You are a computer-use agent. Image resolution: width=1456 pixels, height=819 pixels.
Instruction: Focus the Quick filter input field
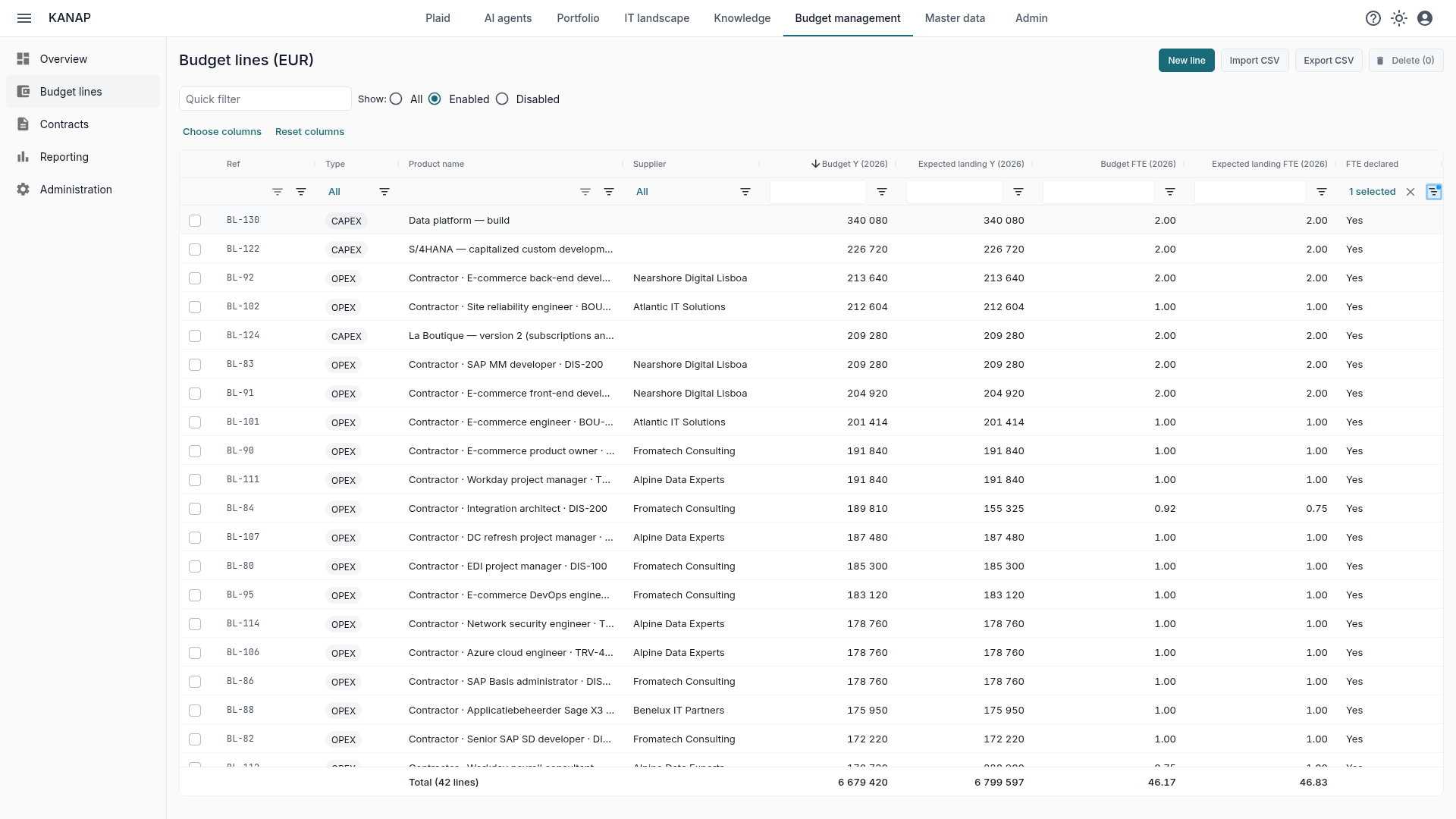click(265, 99)
